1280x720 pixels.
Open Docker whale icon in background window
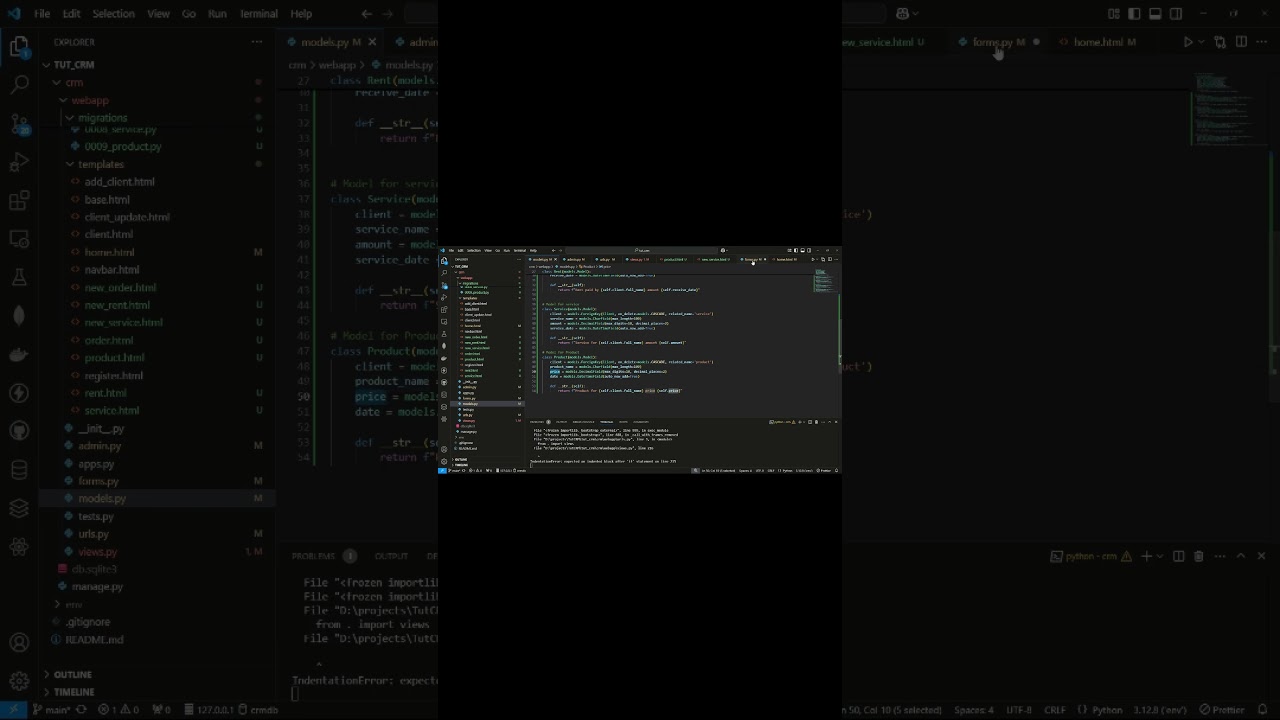click(x=19, y=354)
